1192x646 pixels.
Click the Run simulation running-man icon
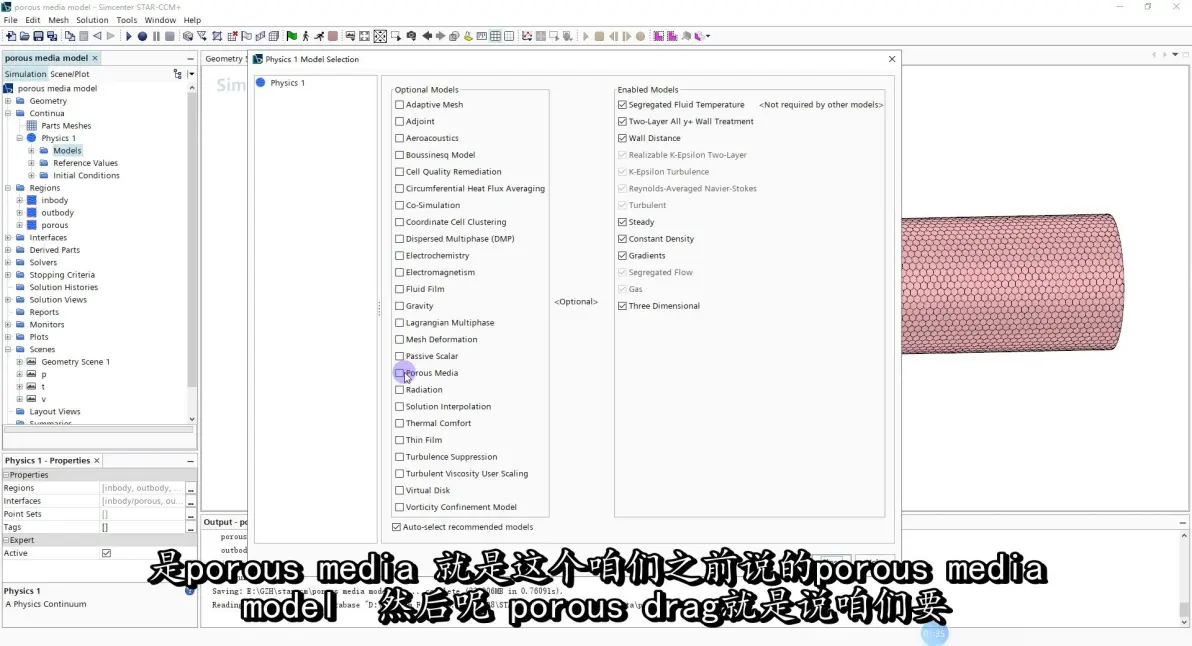pos(319,36)
